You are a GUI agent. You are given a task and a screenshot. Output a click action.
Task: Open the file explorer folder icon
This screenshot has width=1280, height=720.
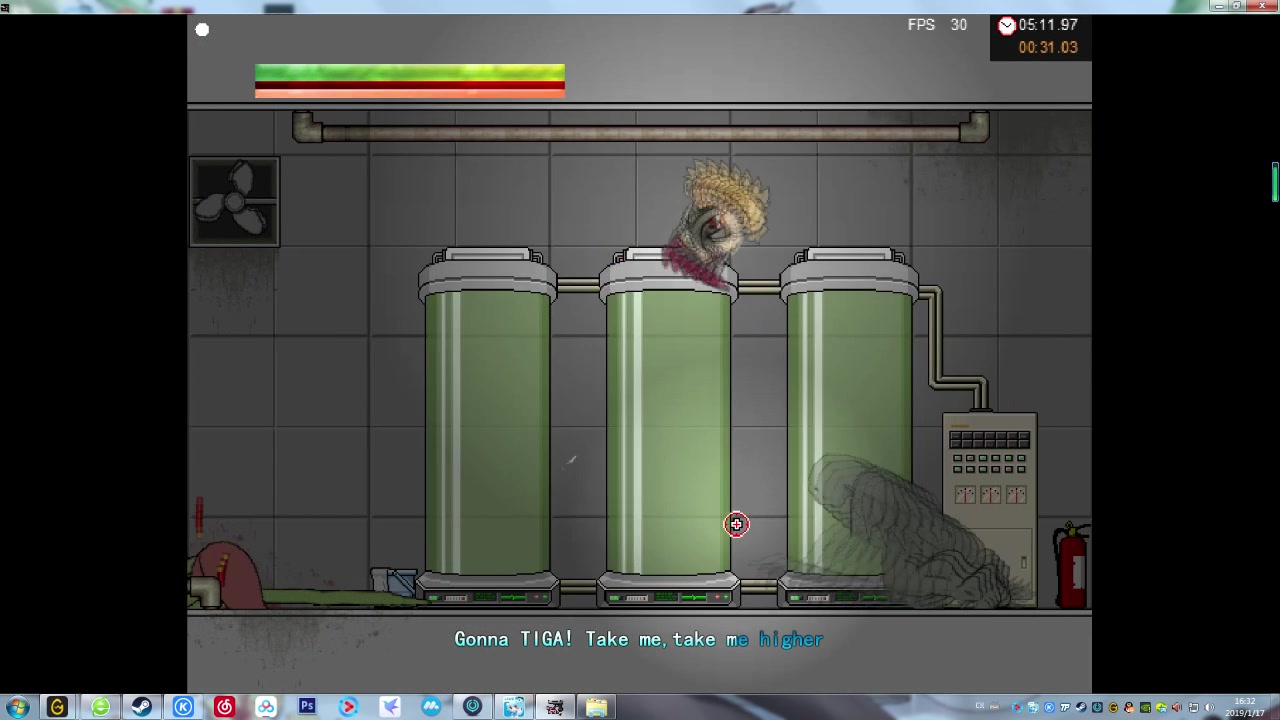pyautogui.click(x=596, y=707)
